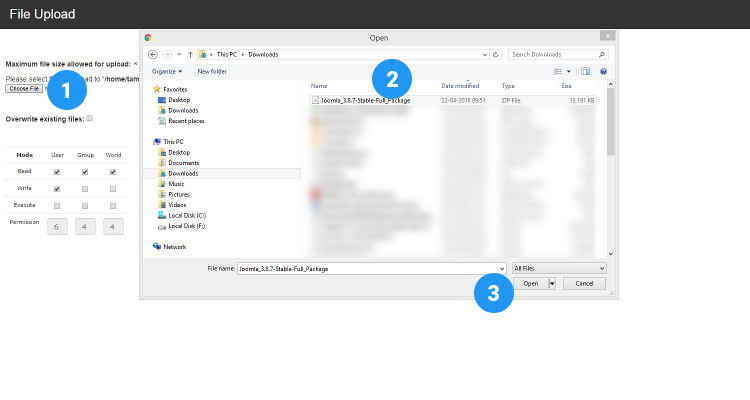Change view layout icon
This screenshot has width=750, height=400.
pos(558,71)
